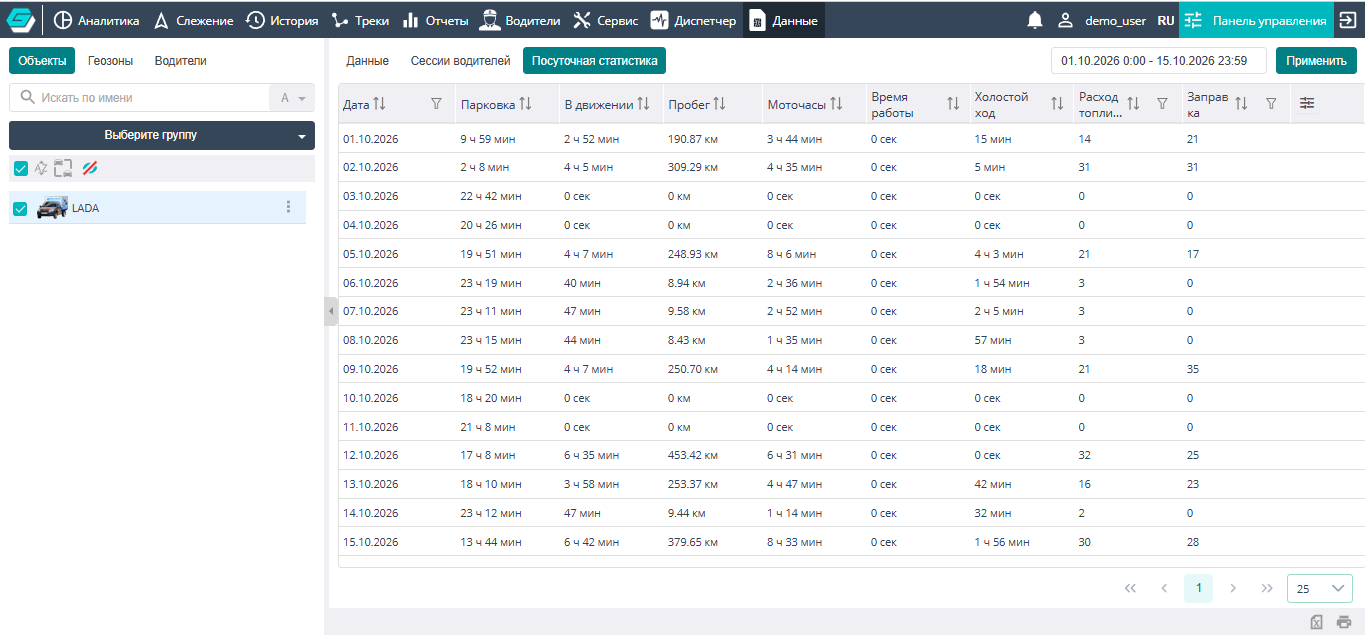Image resolution: width=1365 pixels, height=635 pixels.
Task: Click the logout icon at far right
Action: point(1346,20)
